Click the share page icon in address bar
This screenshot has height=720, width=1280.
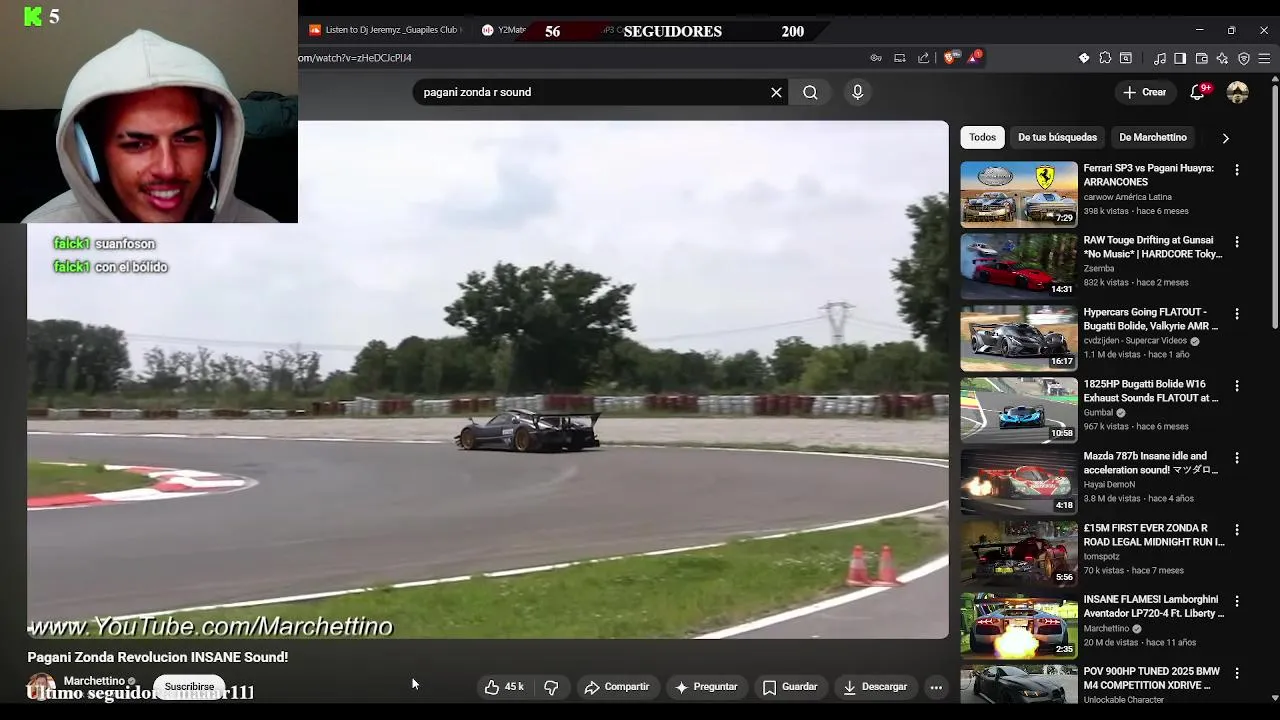coord(923,58)
